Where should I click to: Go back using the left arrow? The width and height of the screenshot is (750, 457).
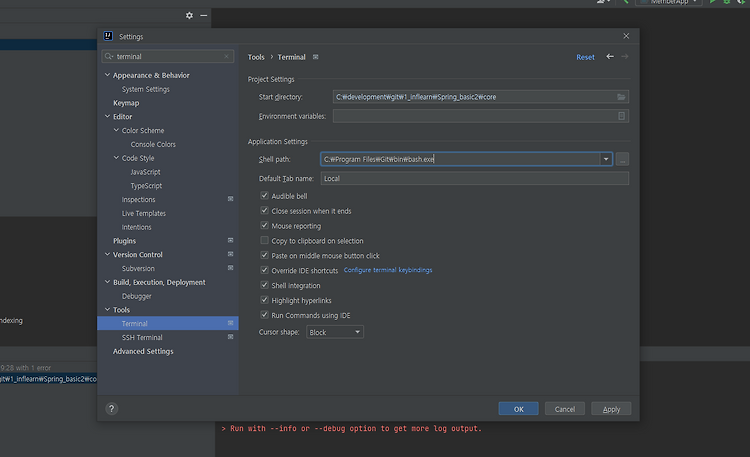(x=610, y=56)
